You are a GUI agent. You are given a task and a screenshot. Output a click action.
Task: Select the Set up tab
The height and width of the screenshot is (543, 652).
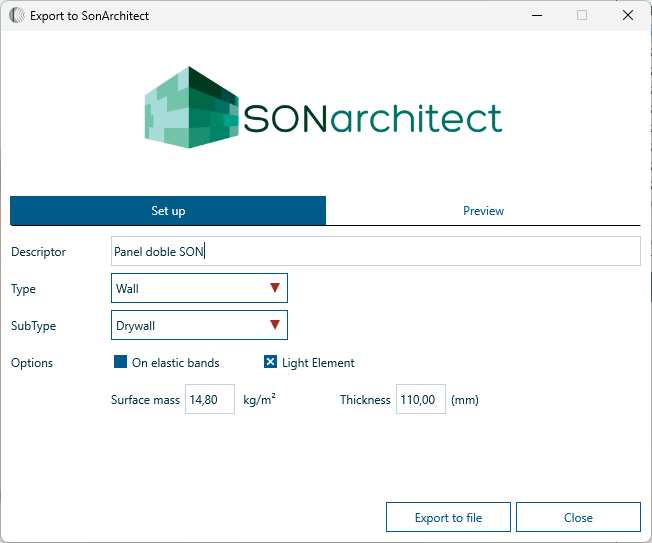[168, 211]
